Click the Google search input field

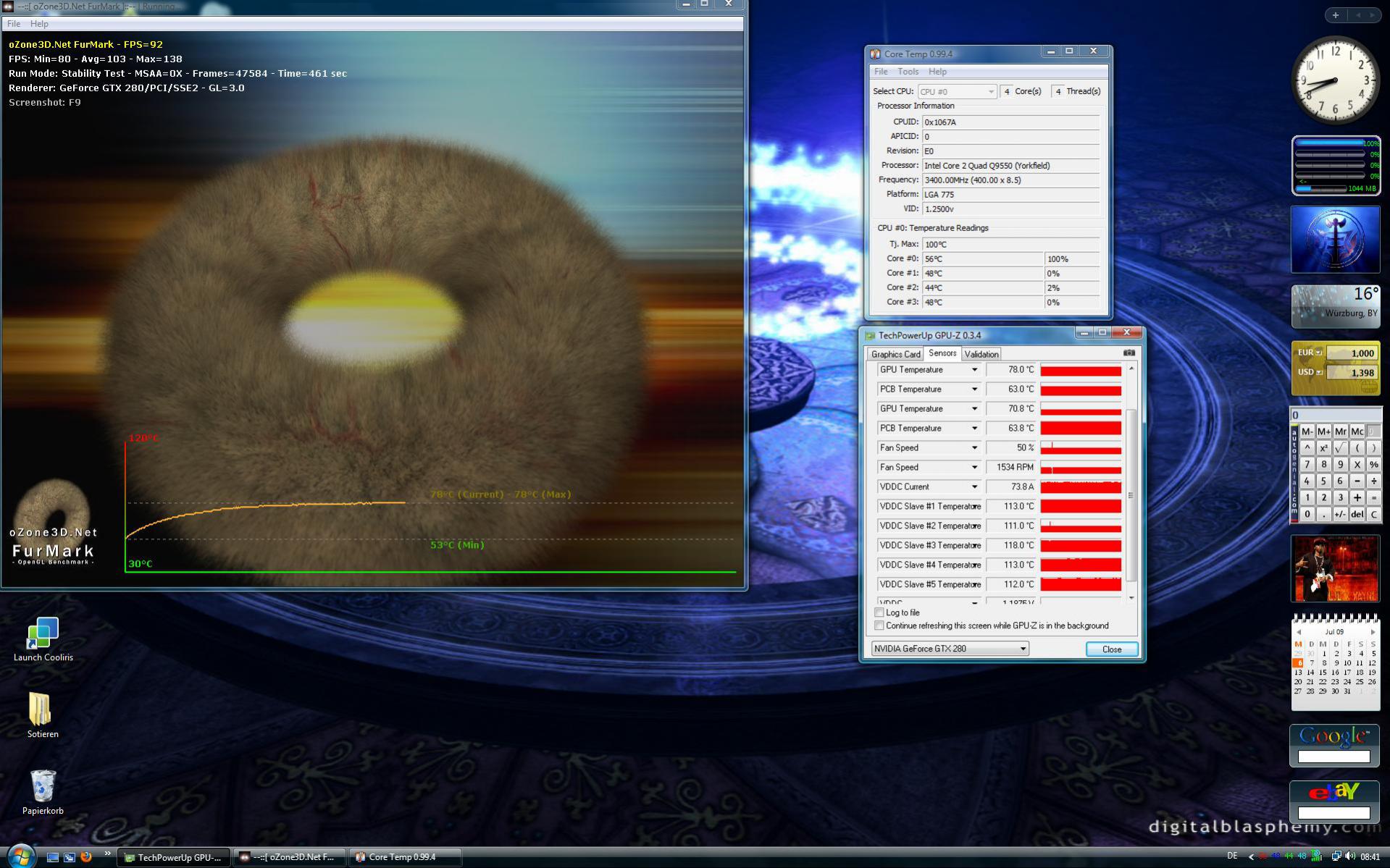point(1334,757)
